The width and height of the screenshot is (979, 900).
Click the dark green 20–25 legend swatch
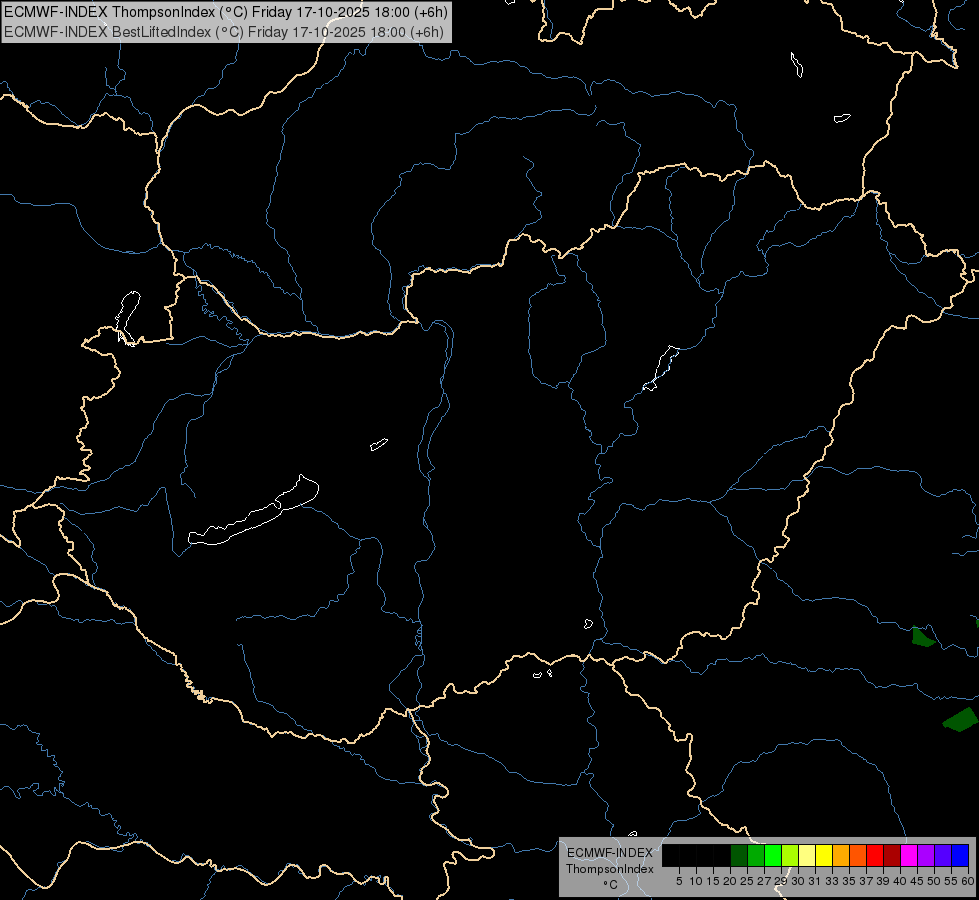(x=739, y=855)
